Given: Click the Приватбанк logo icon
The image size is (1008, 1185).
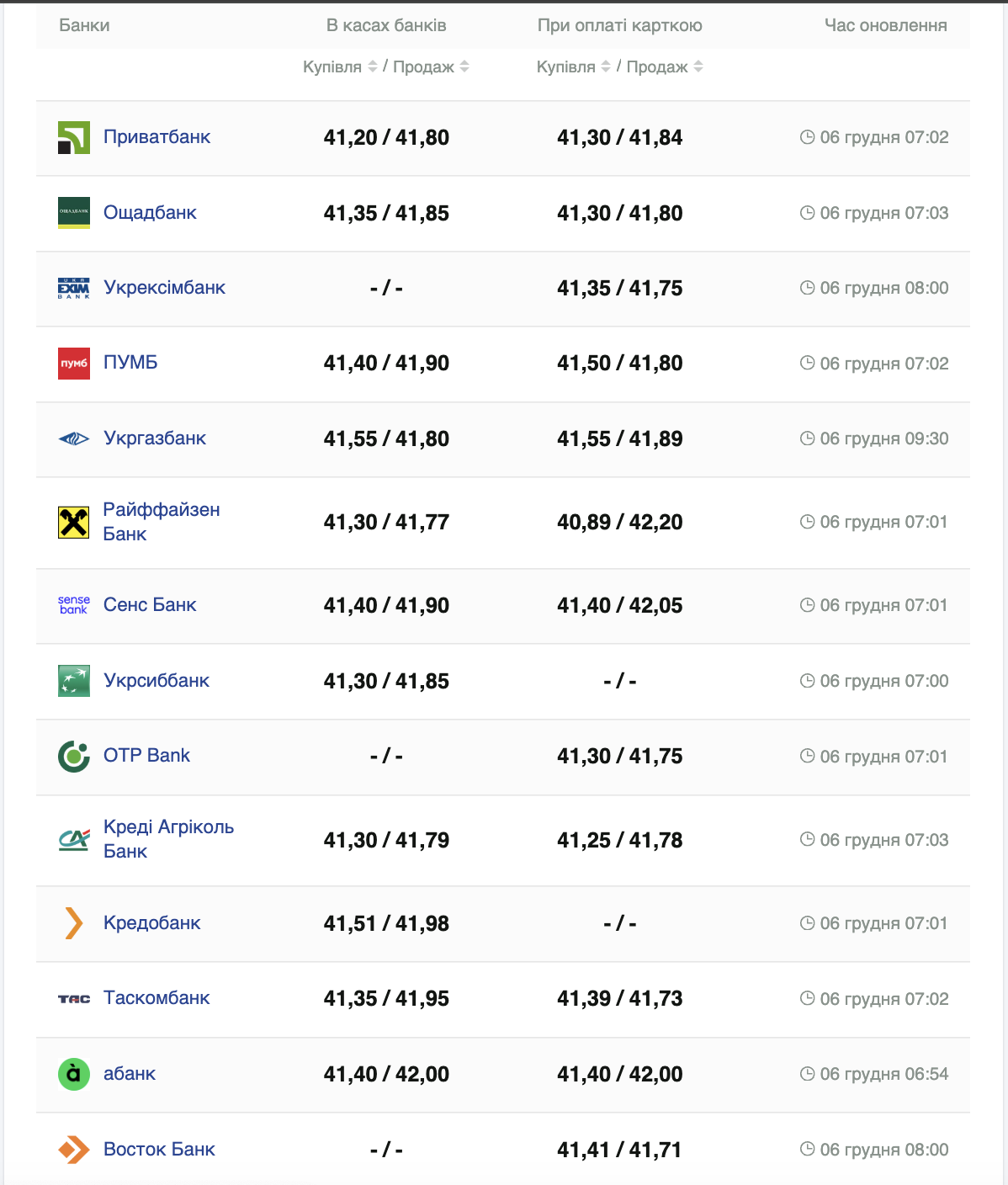Looking at the screenshot, I should click(73, 138).
